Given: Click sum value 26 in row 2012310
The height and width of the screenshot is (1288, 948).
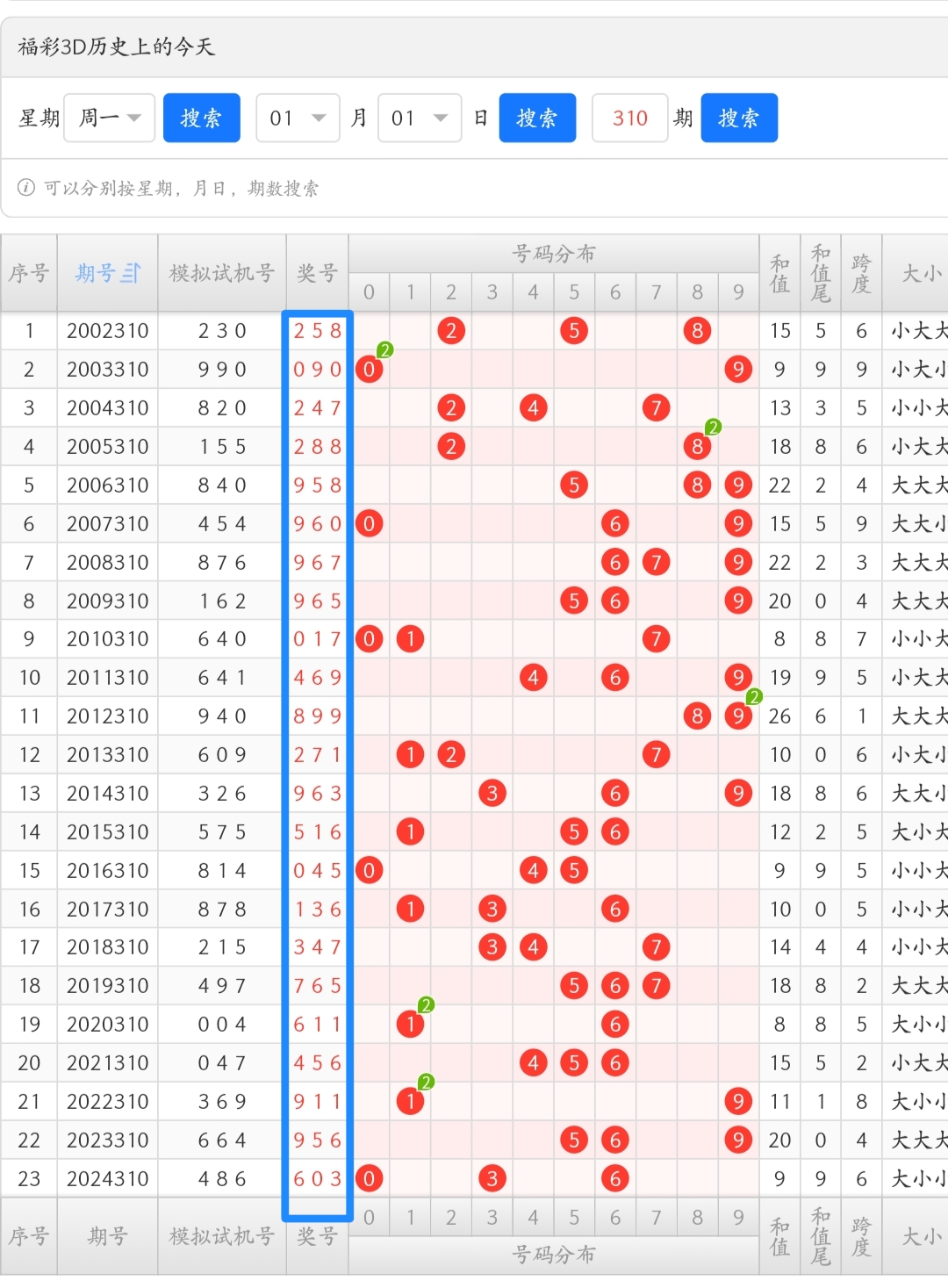Looking at the screenshot, I should coord(779,716).
